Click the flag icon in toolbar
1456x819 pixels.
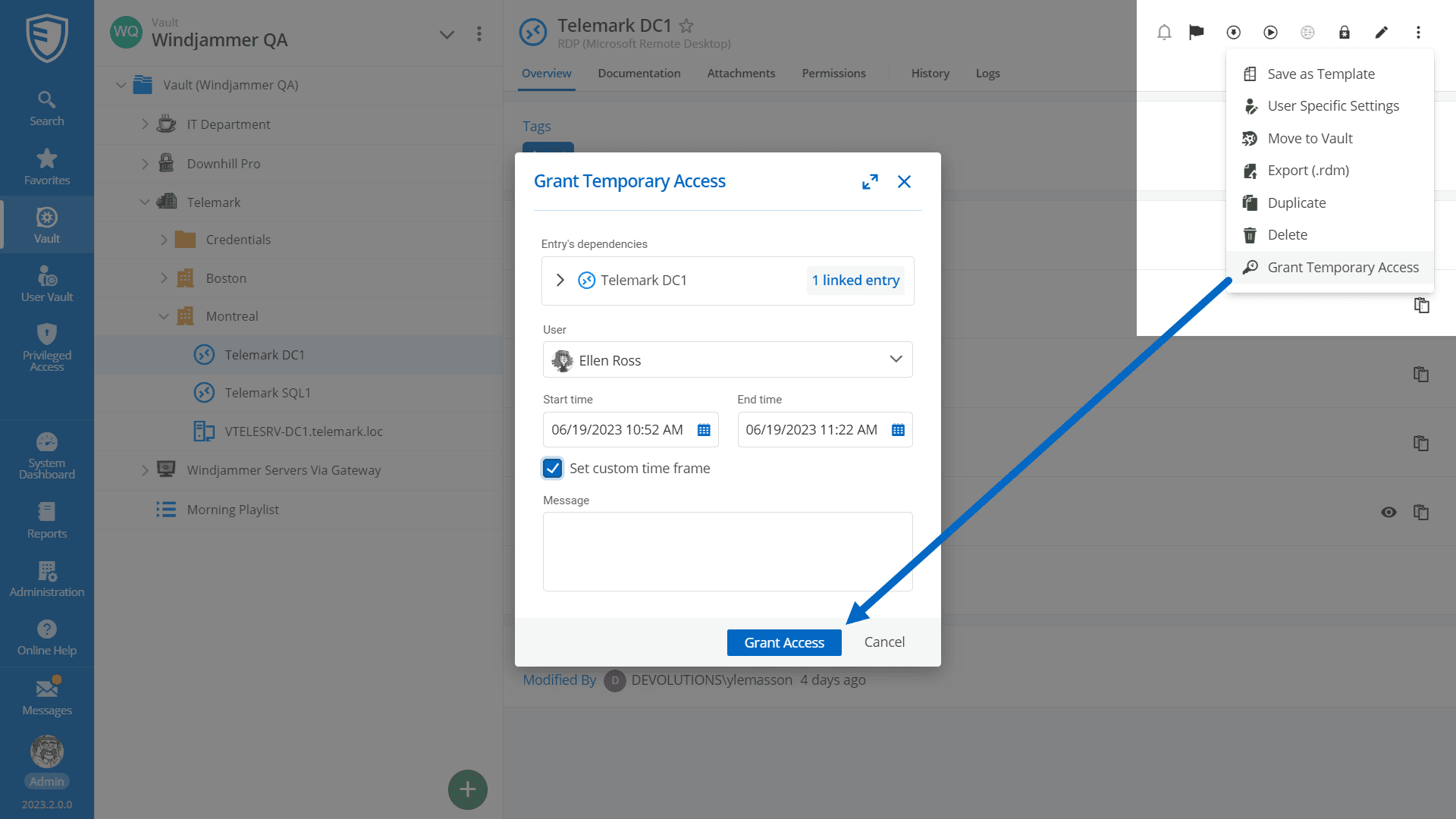click(1197, 32)
